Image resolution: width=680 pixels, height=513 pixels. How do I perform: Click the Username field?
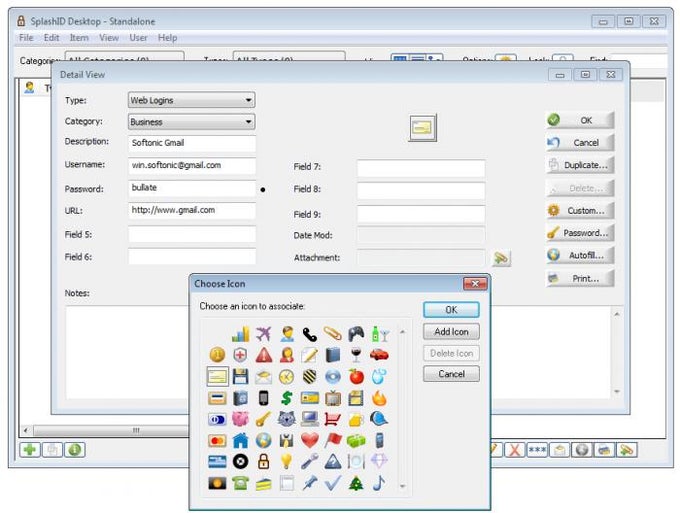(192, 166)
